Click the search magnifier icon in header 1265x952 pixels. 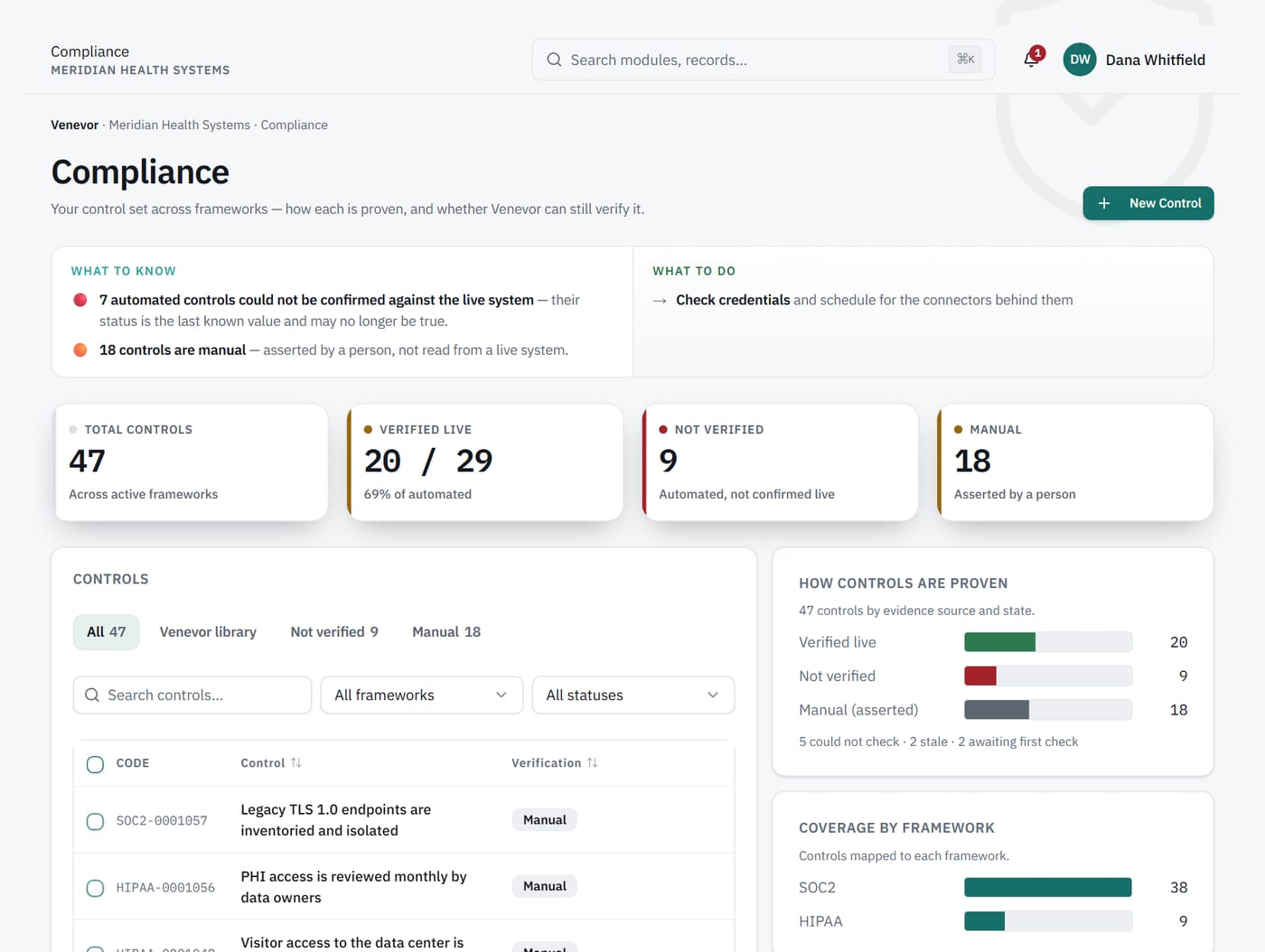554,60
